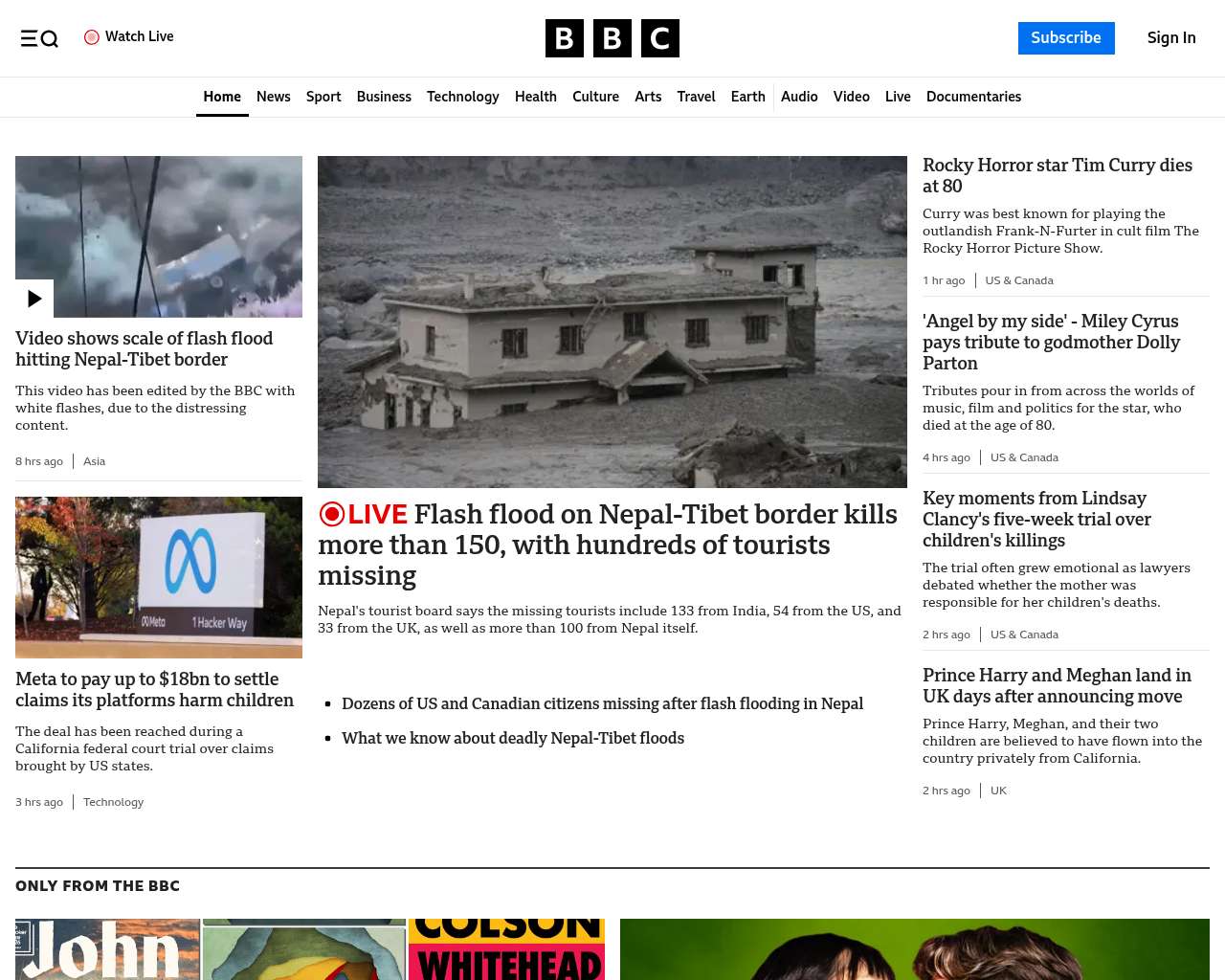Click the 'edited by the BBC' video description
This screenshot has width=1225, height=980.
pyautogui.click(x=155, y=408)
